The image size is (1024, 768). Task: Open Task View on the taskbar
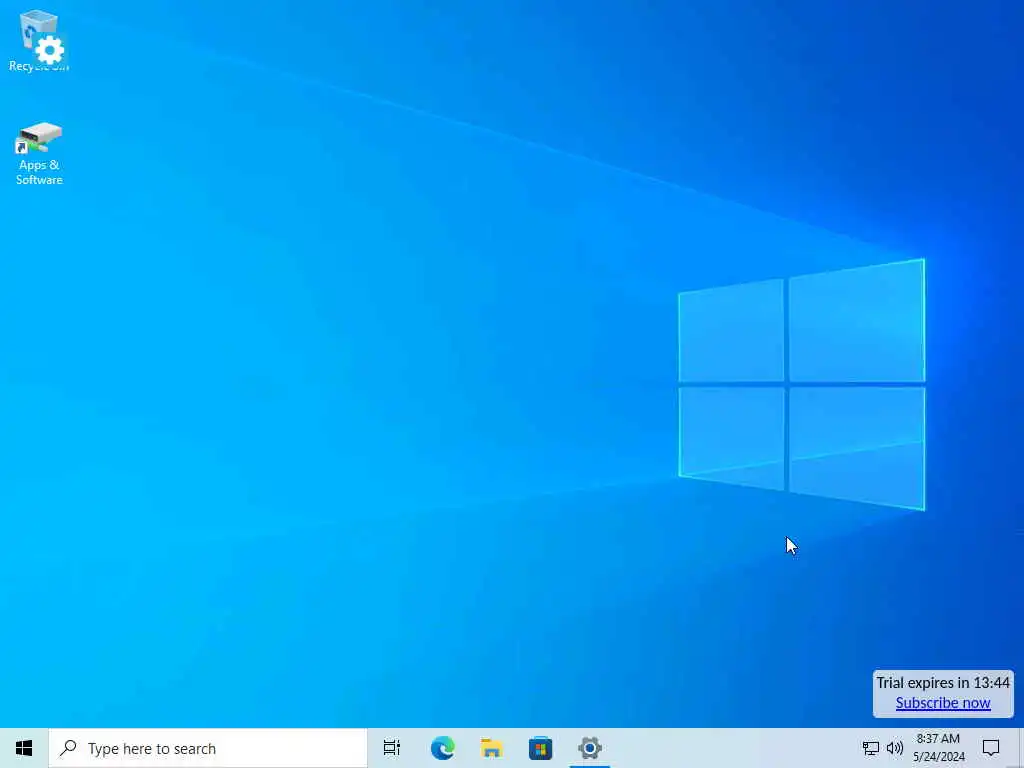pos(392,748)
